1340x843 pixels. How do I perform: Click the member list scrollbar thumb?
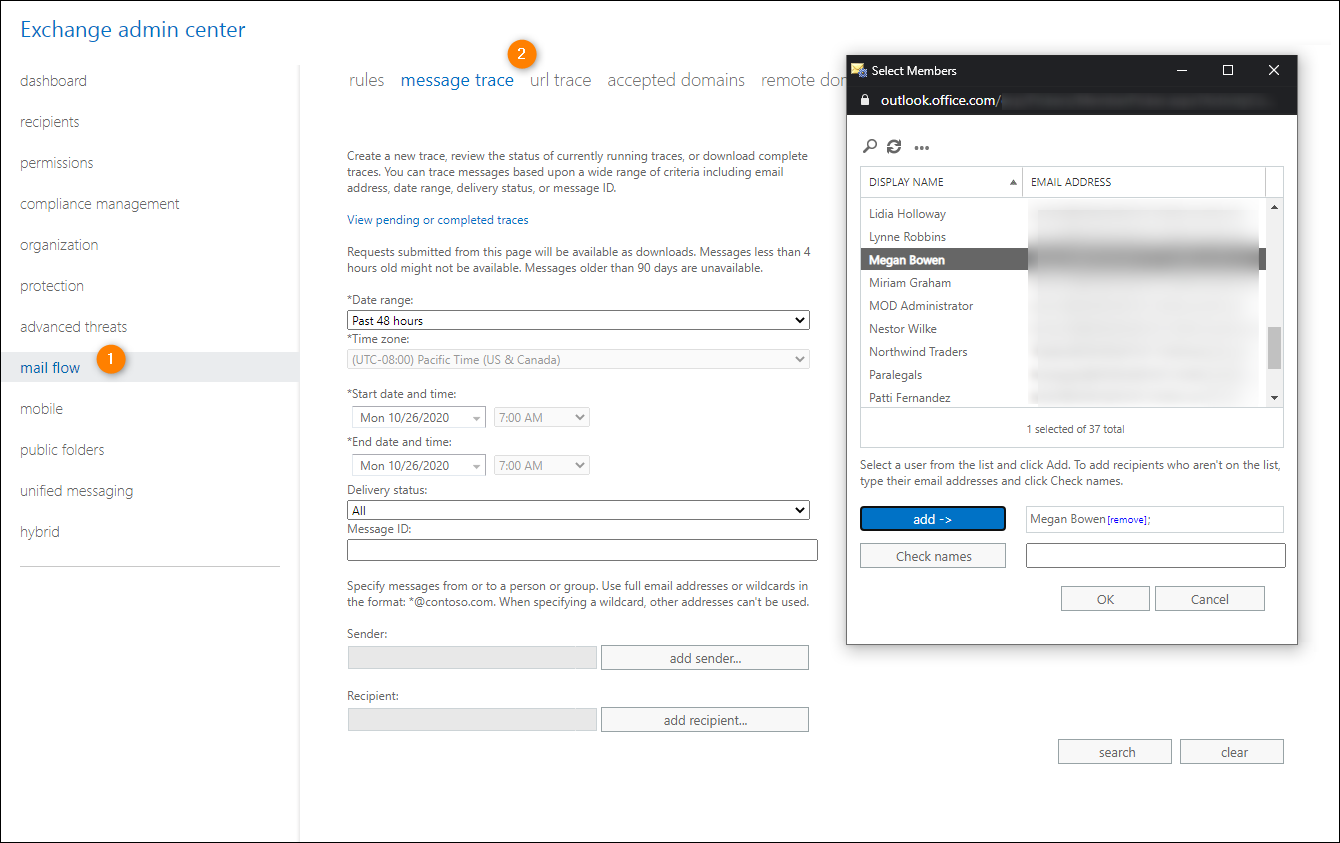1274,347
